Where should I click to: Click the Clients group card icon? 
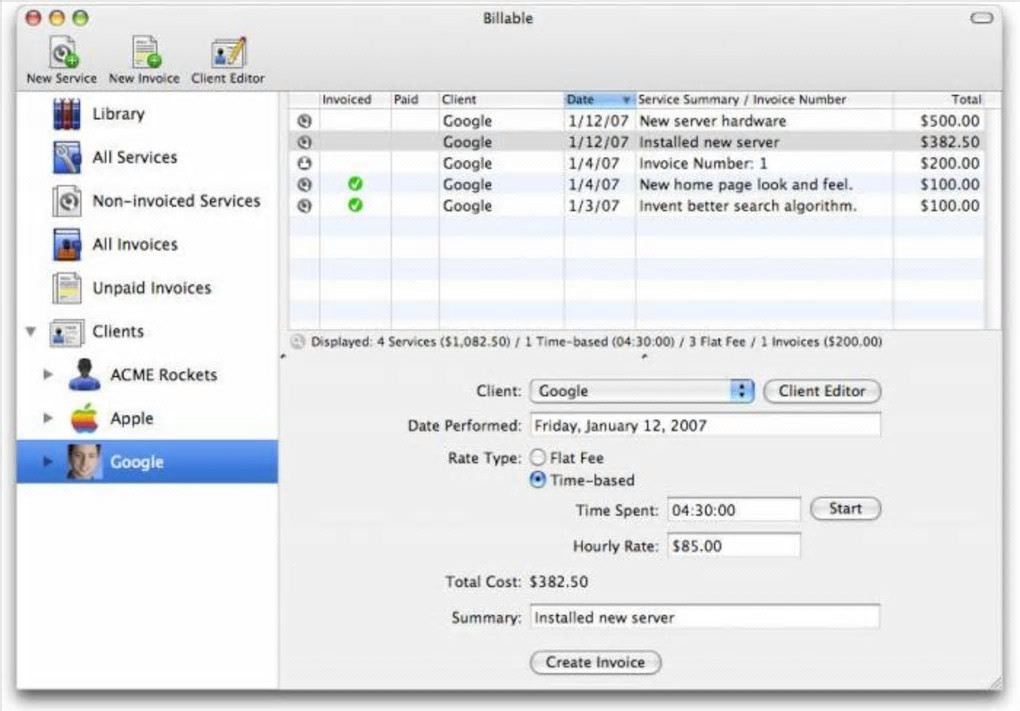click(x=66, y=332)
